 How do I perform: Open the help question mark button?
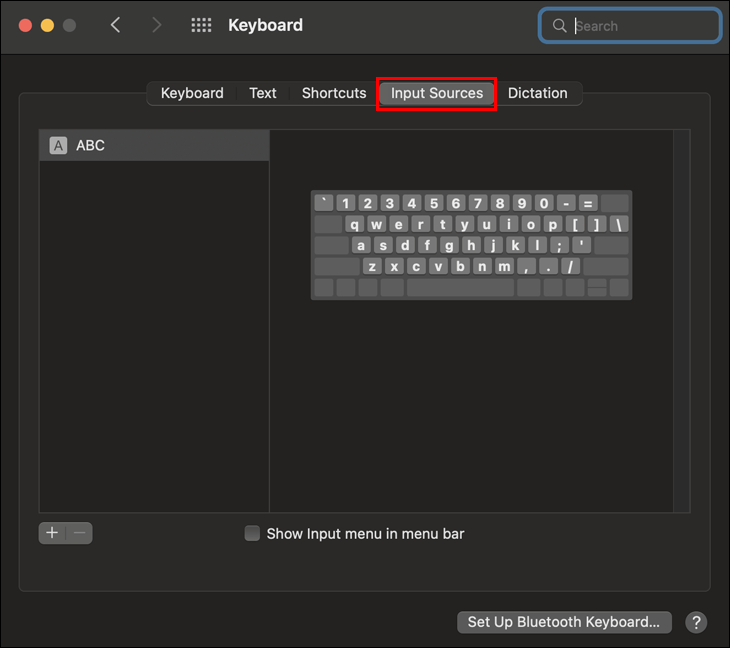pos(696,622)
